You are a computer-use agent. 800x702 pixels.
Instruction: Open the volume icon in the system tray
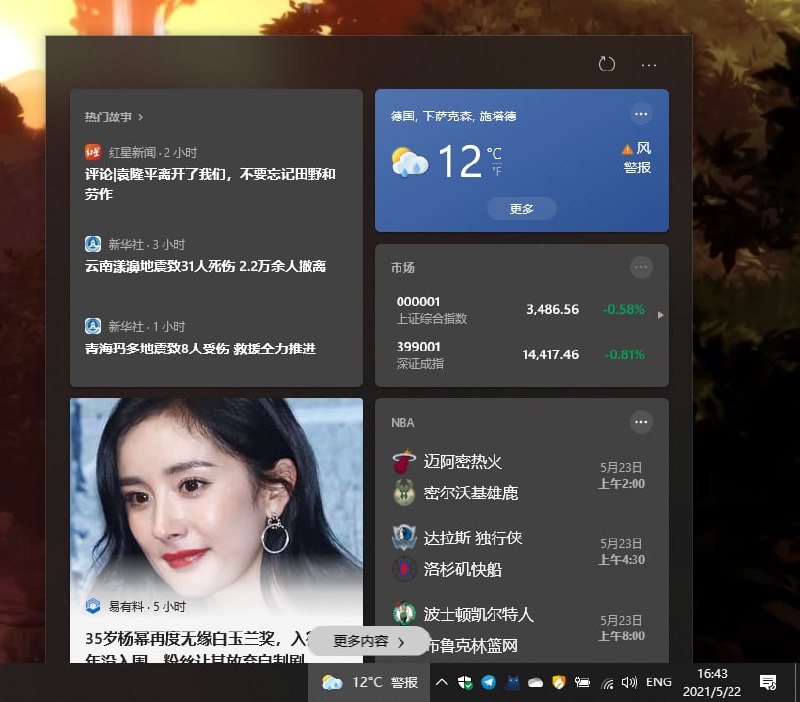click(x=630, y=681)
